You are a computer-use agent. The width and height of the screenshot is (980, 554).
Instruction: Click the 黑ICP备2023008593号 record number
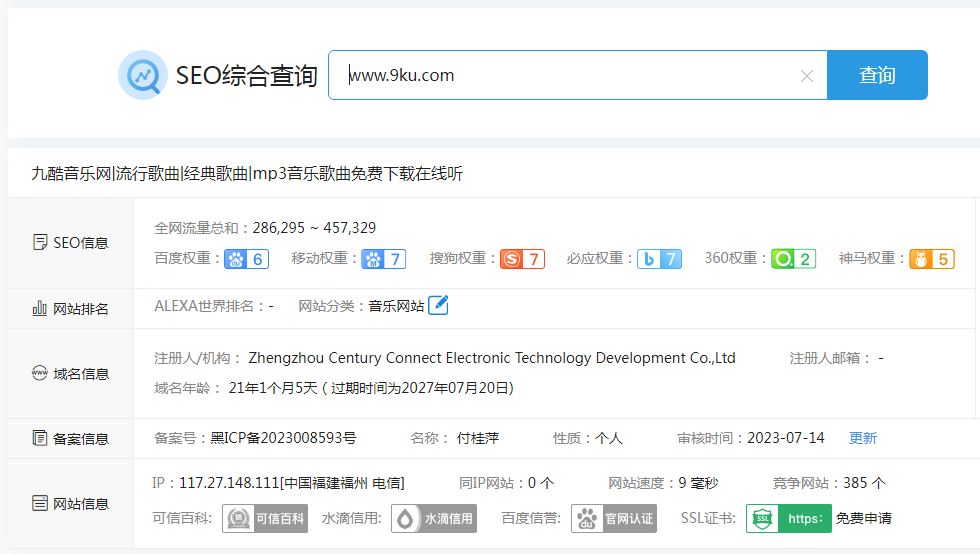(283, 438)
